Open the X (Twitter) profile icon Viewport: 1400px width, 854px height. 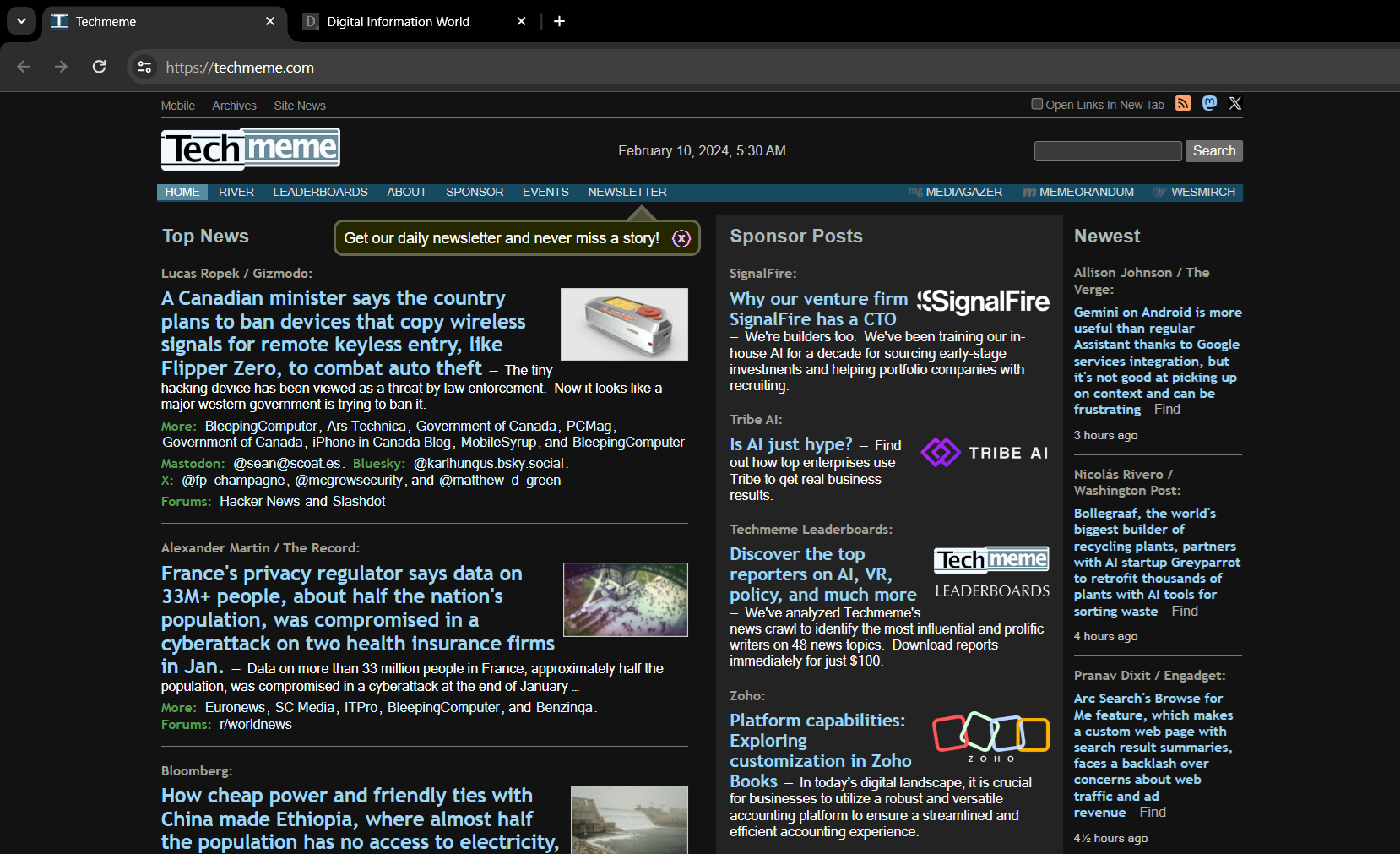click(1235, 103)
